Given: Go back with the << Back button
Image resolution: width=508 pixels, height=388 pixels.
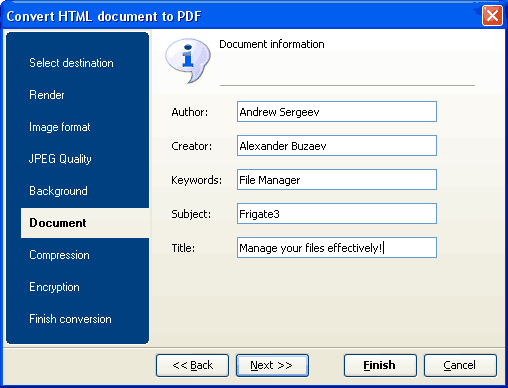Looking at the screenshot, I should tap(192, 365).
